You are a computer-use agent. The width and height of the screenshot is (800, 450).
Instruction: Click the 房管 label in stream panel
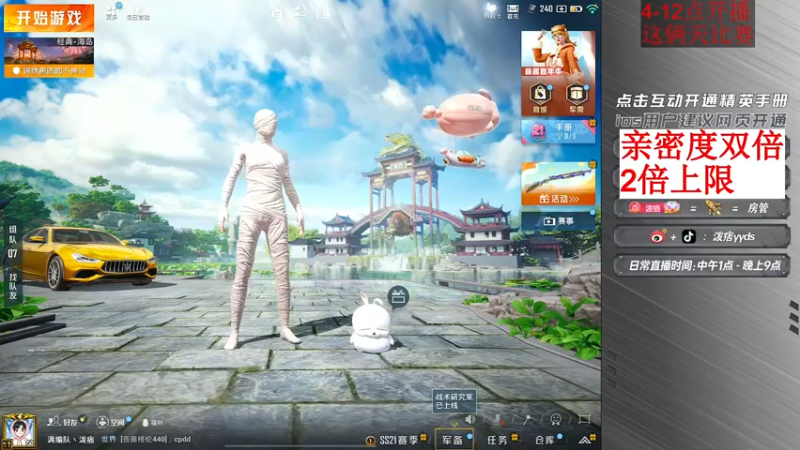(757, 208)
